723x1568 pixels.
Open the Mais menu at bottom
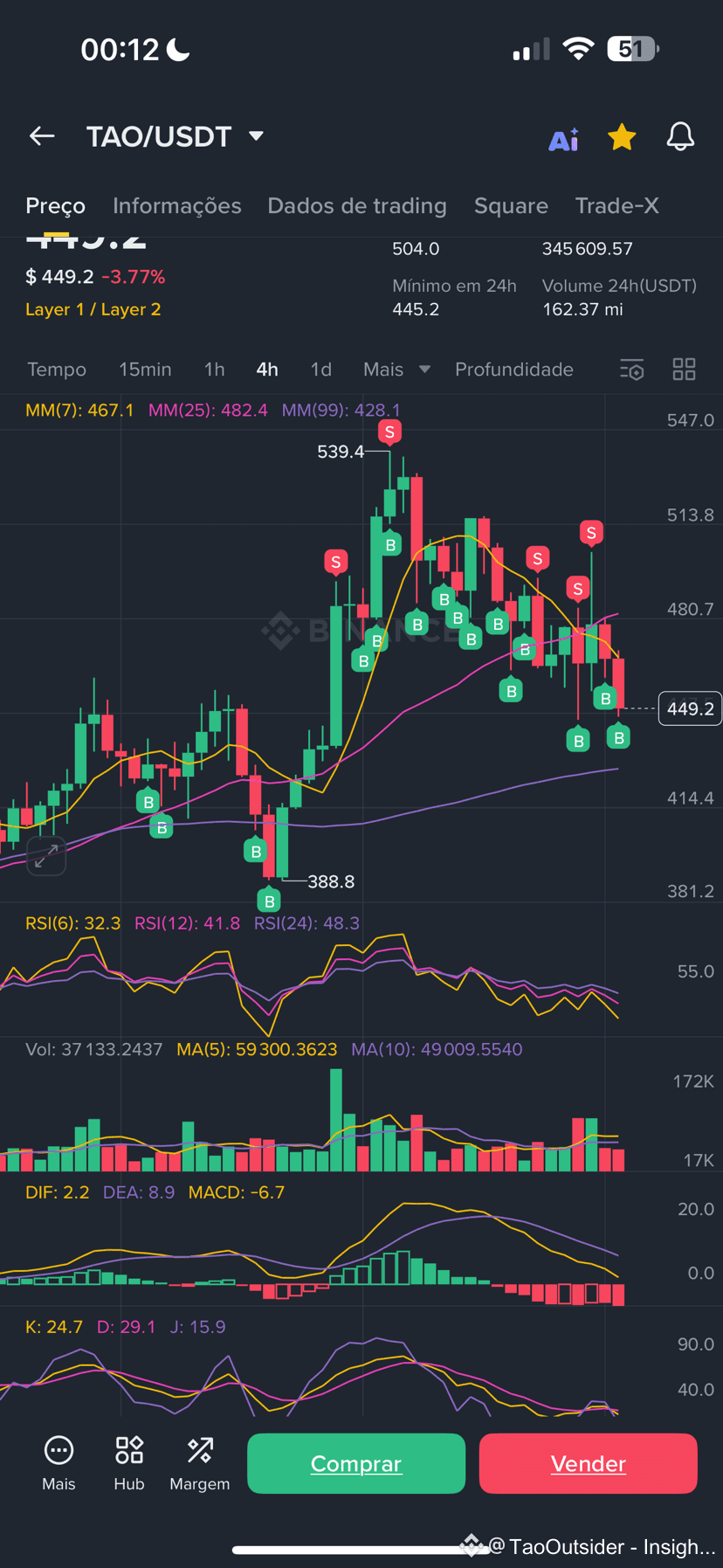[59, 1463]
